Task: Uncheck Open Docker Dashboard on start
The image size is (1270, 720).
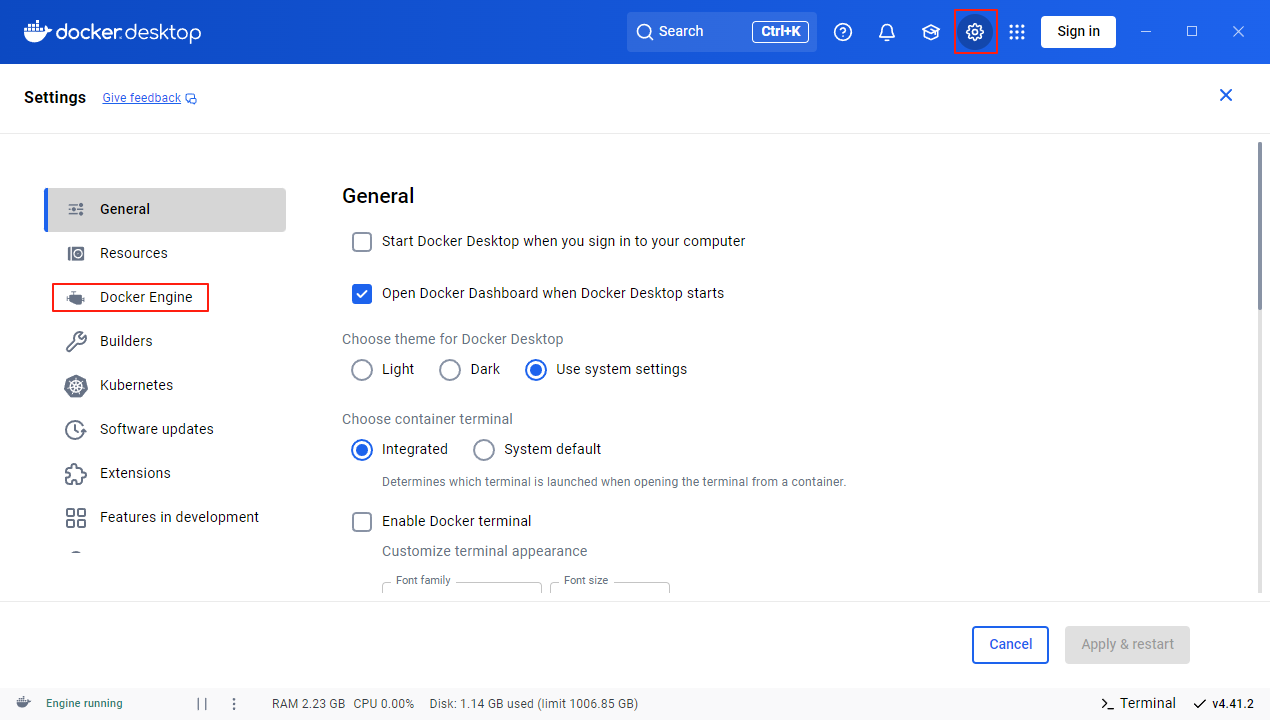Action: 362,294
